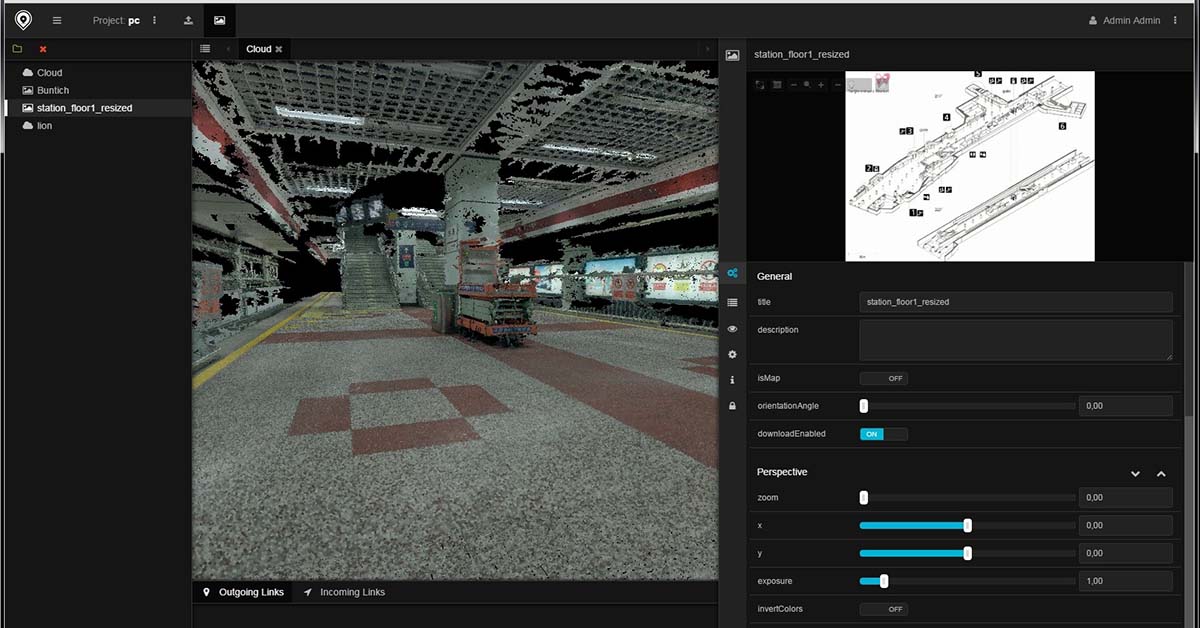1200x628 pixels.
Task: Turn off the downloadEnabled switch
Action: pos(884,434)
